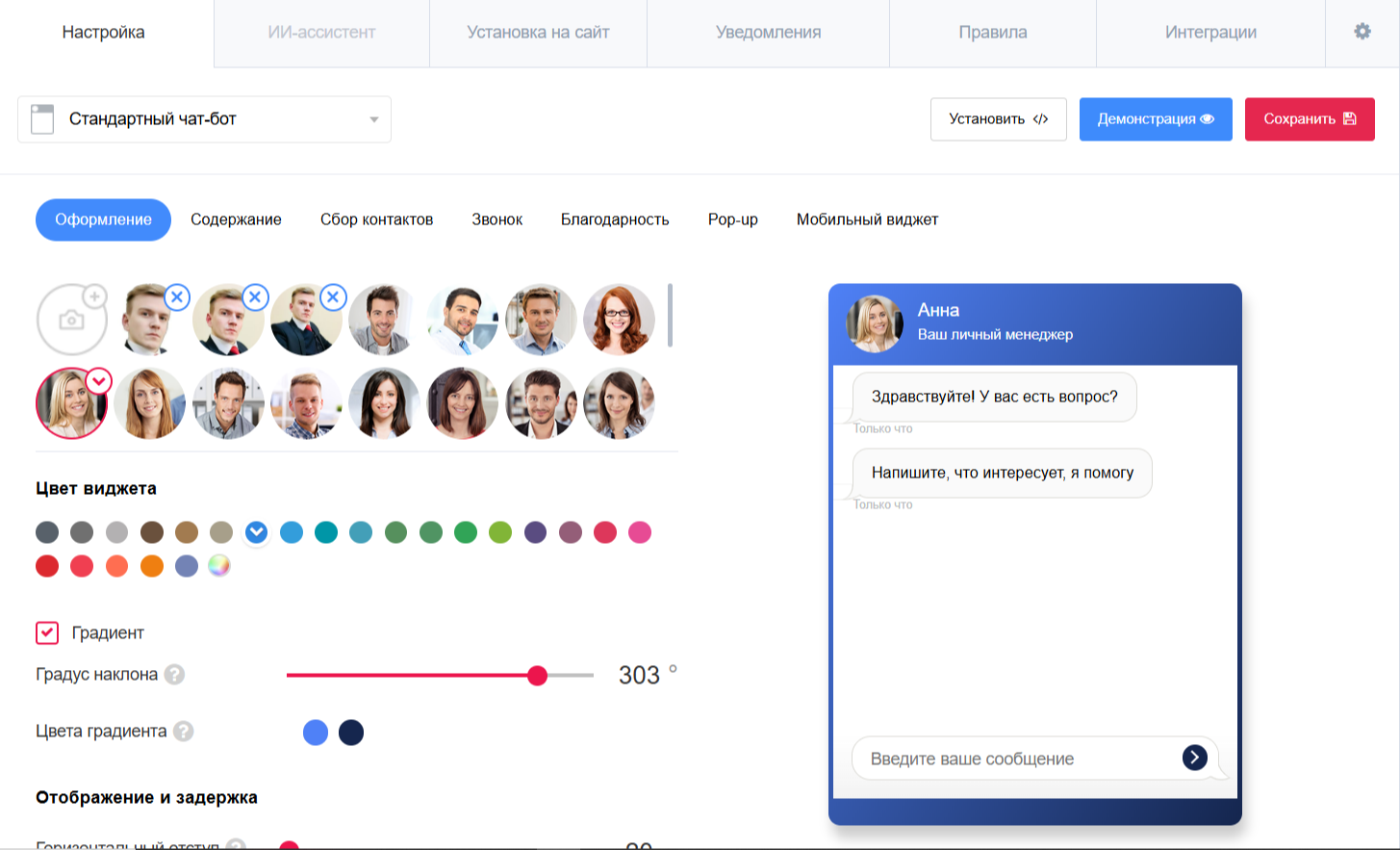Open settings gear icon in top tabs
1400x850 pixels.
coord(1362,32)
